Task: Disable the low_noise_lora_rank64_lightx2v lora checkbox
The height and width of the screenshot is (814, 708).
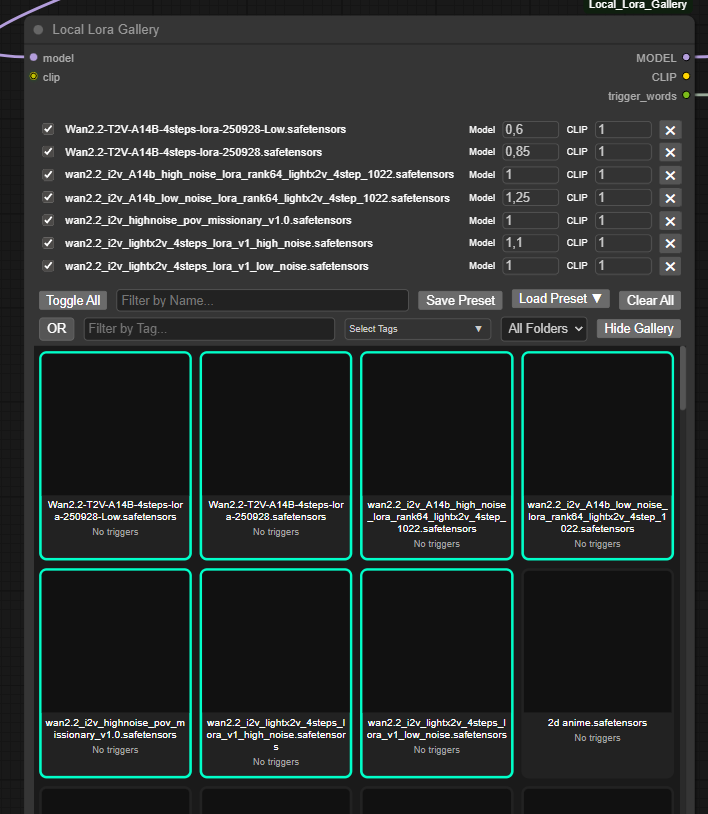Action: [x=48, y=197]
